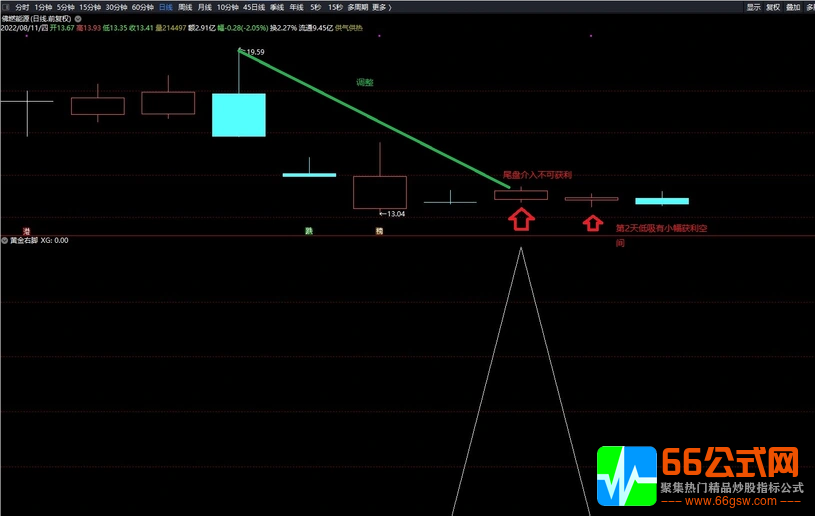Select the 周线 weekly period tab
This screenshot has height=516, width=815.
click(x=185, y=7)
